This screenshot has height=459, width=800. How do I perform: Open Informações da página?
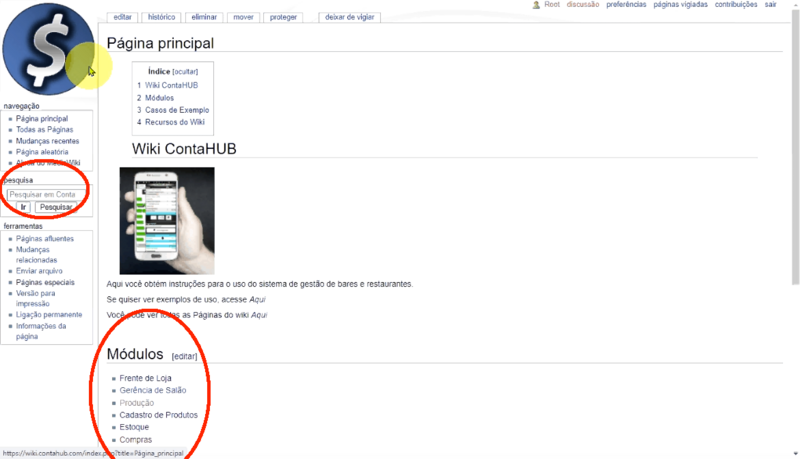point(41,331)
